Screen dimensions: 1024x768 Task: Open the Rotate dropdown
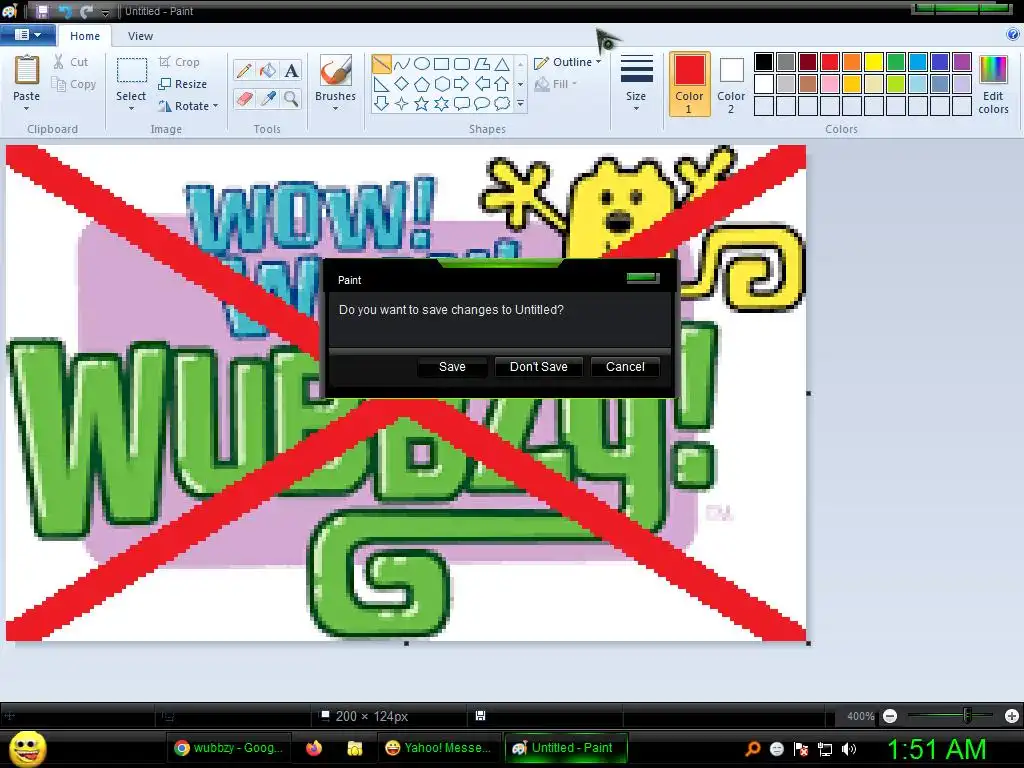point(188,106)
